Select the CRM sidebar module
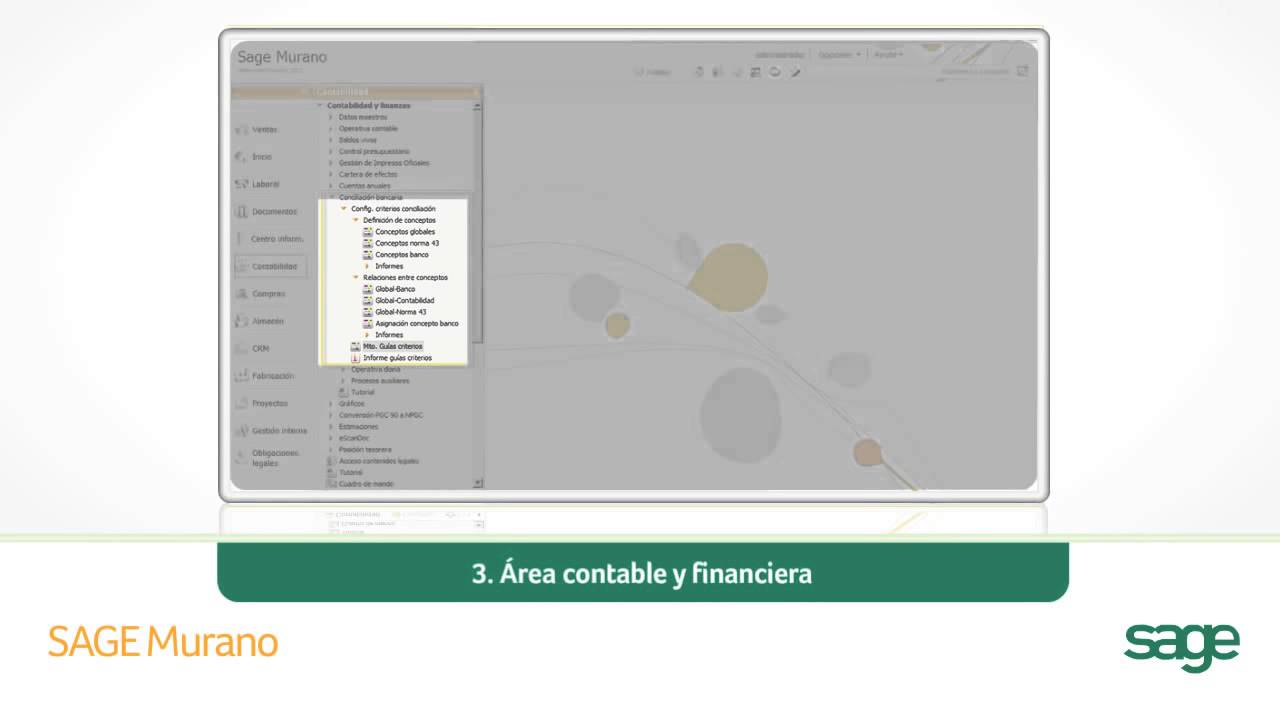Screen dimensions: 1280x720 [260, 349]
